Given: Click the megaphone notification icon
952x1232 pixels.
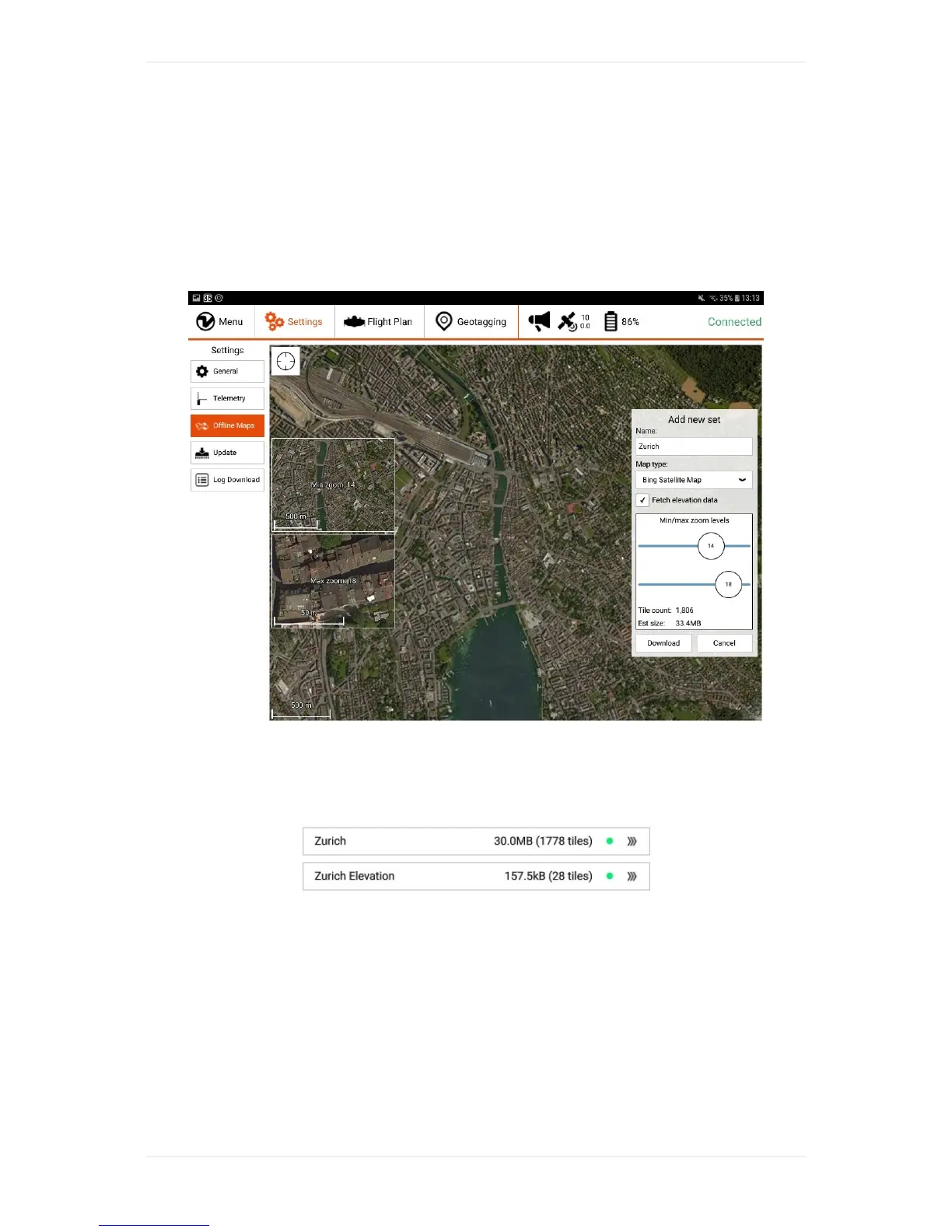Looking at the screenshot, I should click(x=539, y=321).
